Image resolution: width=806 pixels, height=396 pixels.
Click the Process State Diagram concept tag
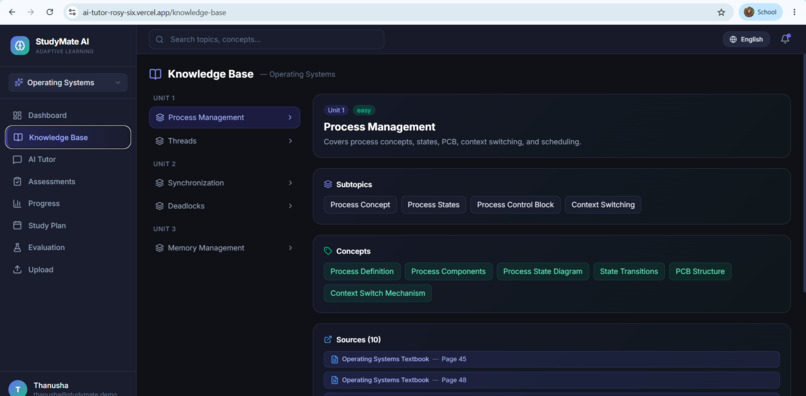pyautogui.click(x=543, y=272)
